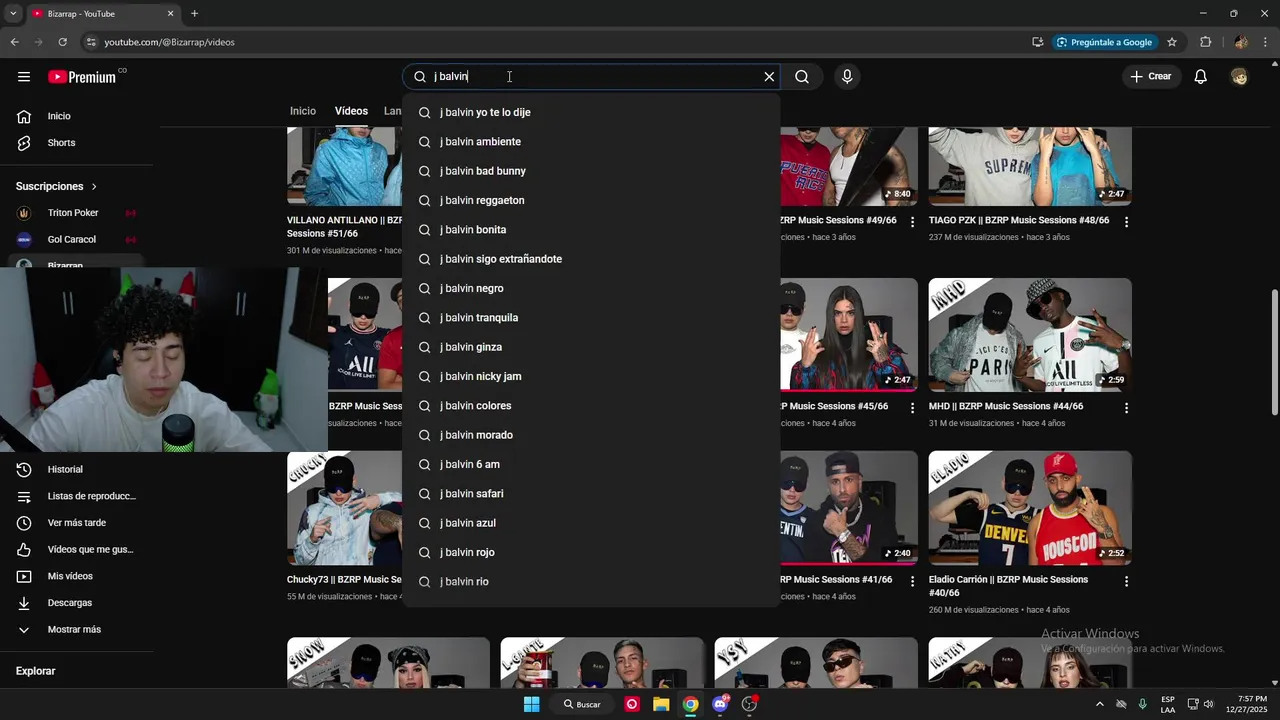Screen dimensions: 1280x720
Task: Open more options for Eladio Carrión video
Action: point(1126,581)
